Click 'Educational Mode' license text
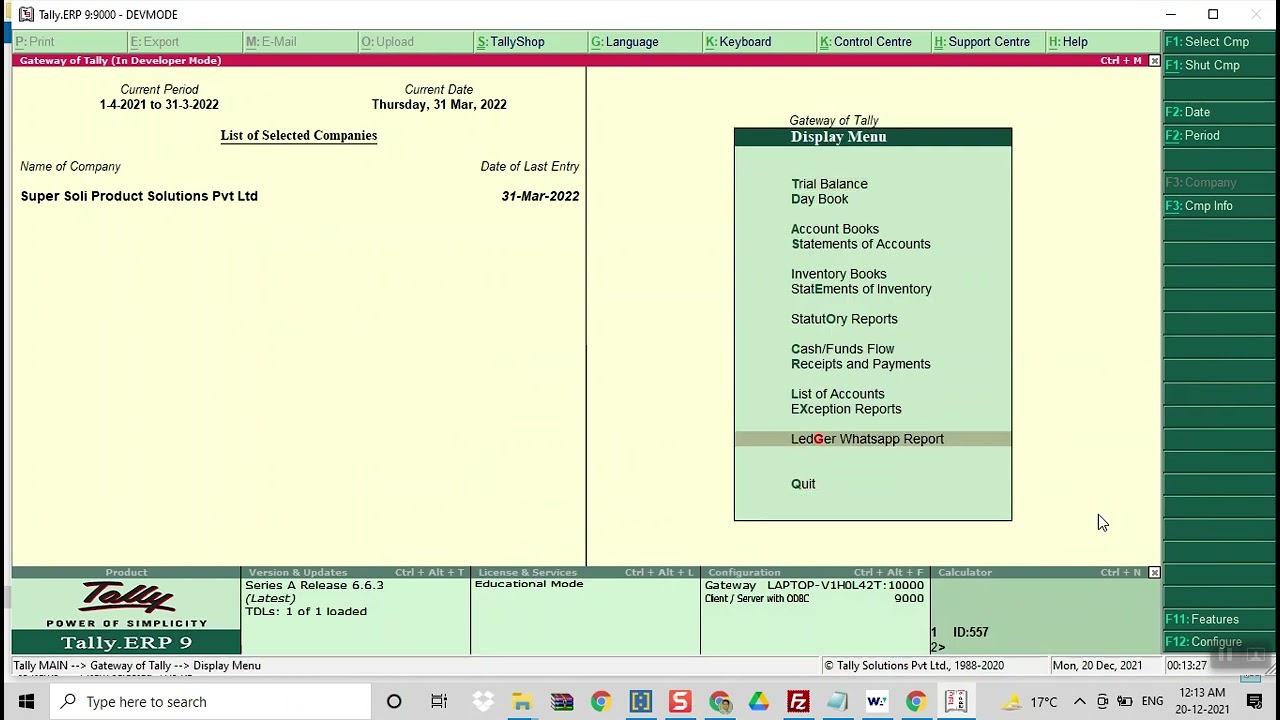 click(x=529, y=584)
